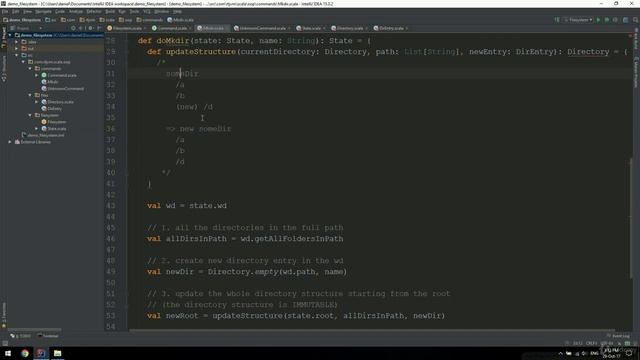Open the TODO tool window button
Screen dimensions: 640x360
click(x=20, y=336)
